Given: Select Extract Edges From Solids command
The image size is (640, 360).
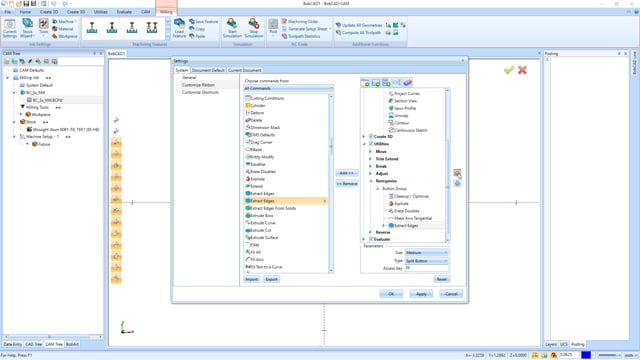Looking at the screenshot, I should tap(273, 208).
